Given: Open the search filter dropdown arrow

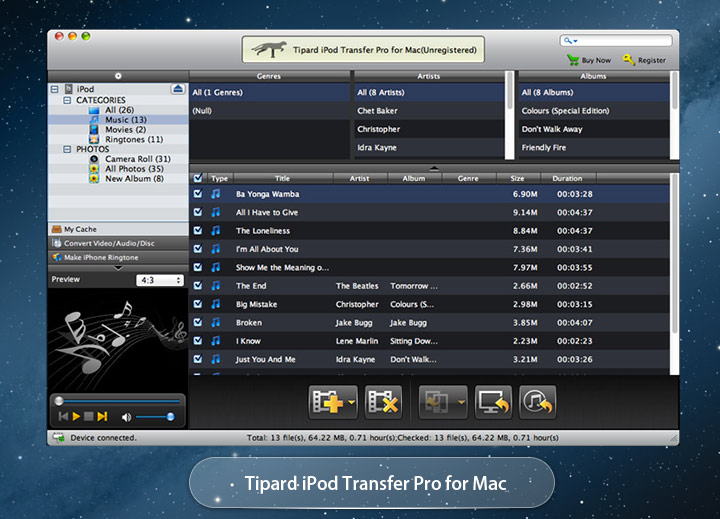Looking at the screenshot, I should click(x=575, y=41).
